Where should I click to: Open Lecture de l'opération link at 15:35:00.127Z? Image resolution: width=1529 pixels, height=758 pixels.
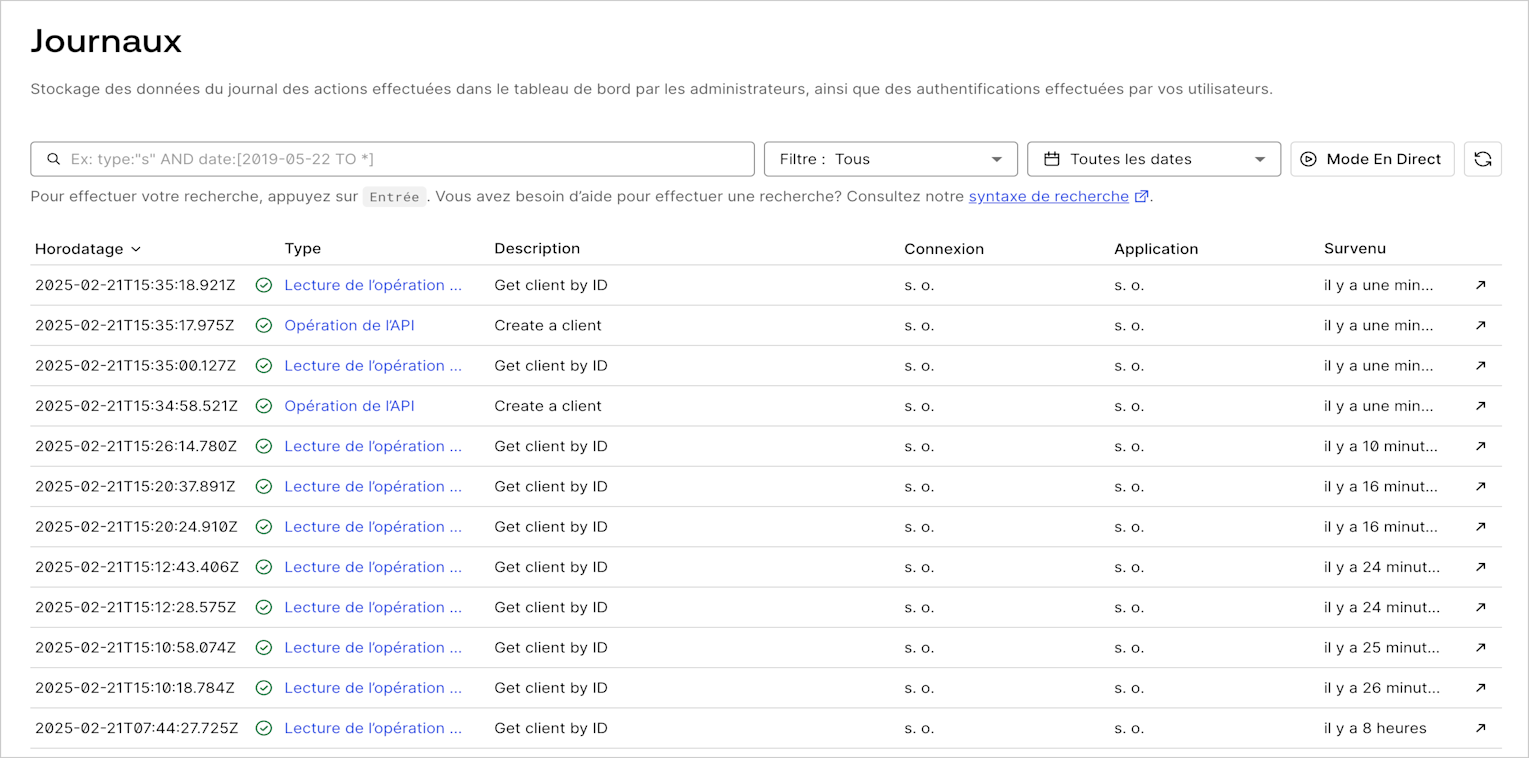[x=373, y=366]
